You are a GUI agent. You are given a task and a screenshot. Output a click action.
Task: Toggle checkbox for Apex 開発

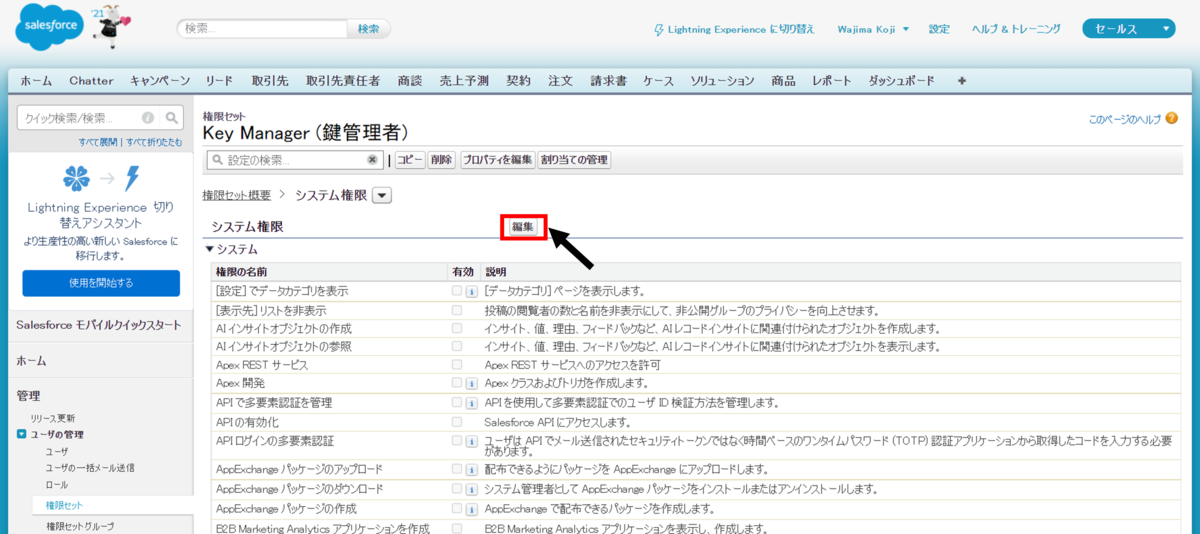point(457,383)
